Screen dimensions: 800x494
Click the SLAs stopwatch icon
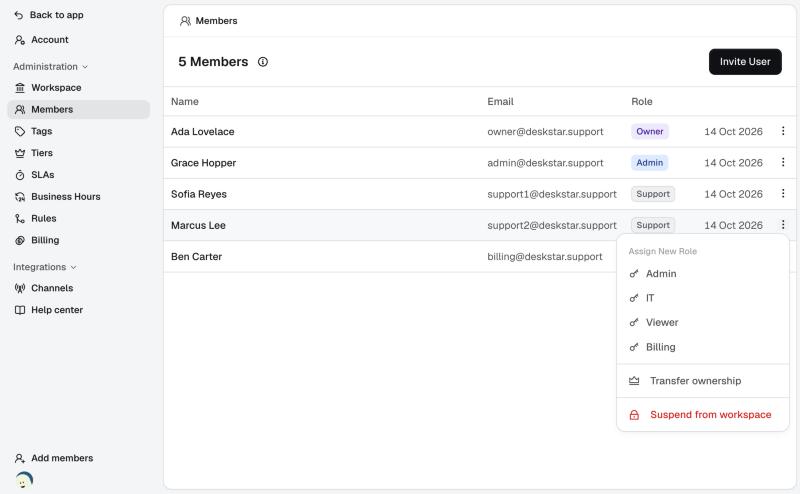click(20, 175)
